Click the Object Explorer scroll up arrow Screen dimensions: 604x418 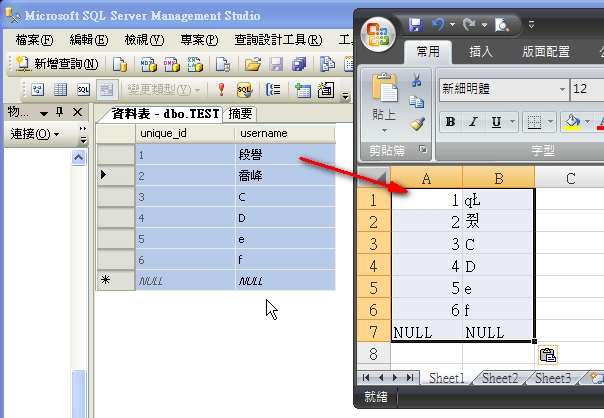[x=79, y=157]
